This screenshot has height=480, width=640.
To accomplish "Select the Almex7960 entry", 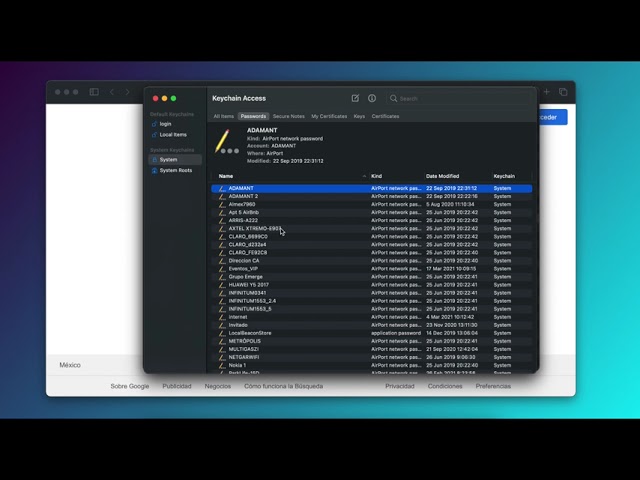I will point(371,204).
